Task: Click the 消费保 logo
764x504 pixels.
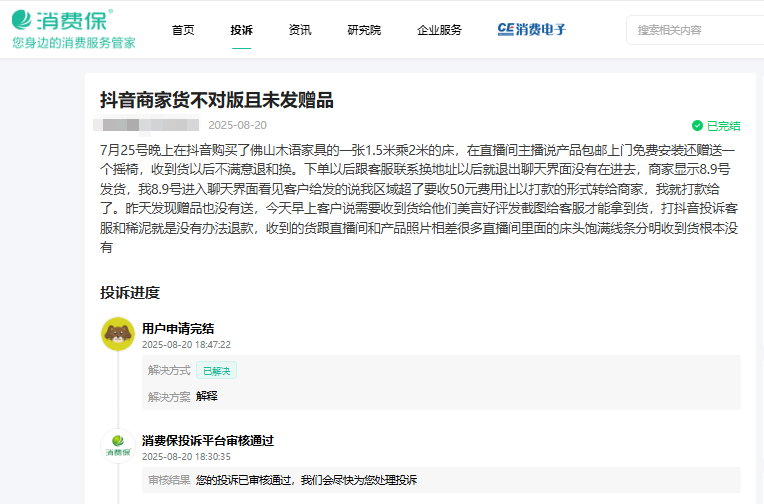Action: [x=62, y=19]
